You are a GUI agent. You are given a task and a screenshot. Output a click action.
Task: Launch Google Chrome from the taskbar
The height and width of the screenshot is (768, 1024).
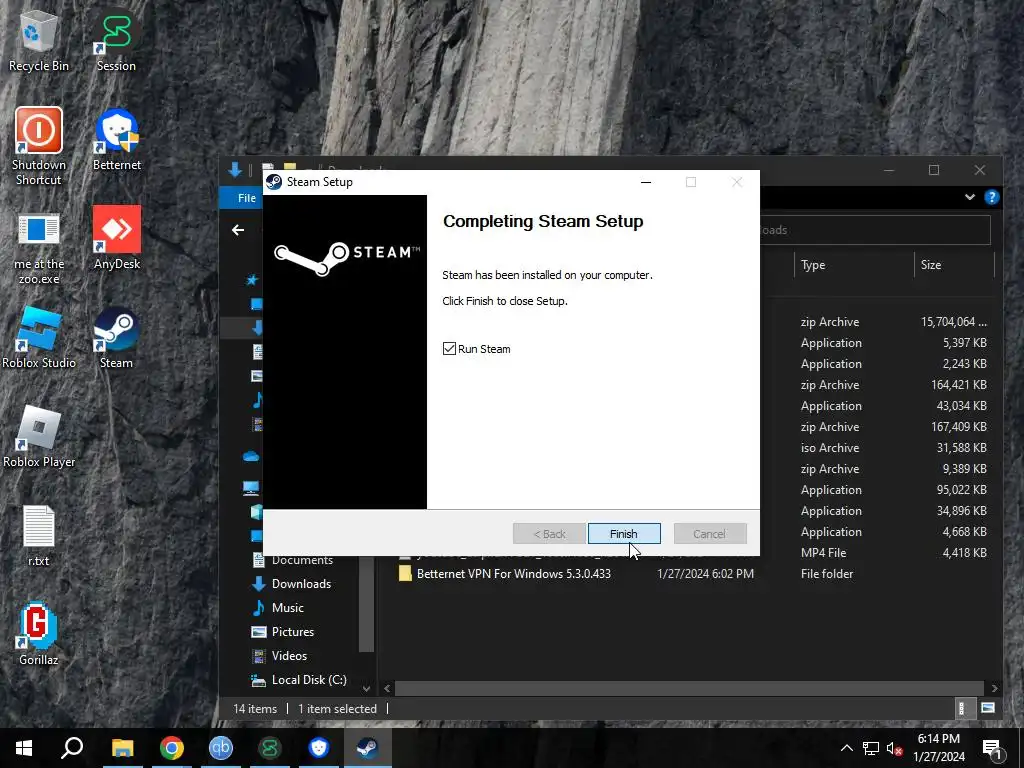(x=172, y=748)
